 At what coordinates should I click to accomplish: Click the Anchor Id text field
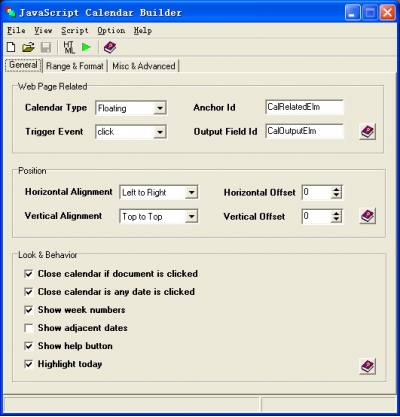tap(304, 107)
